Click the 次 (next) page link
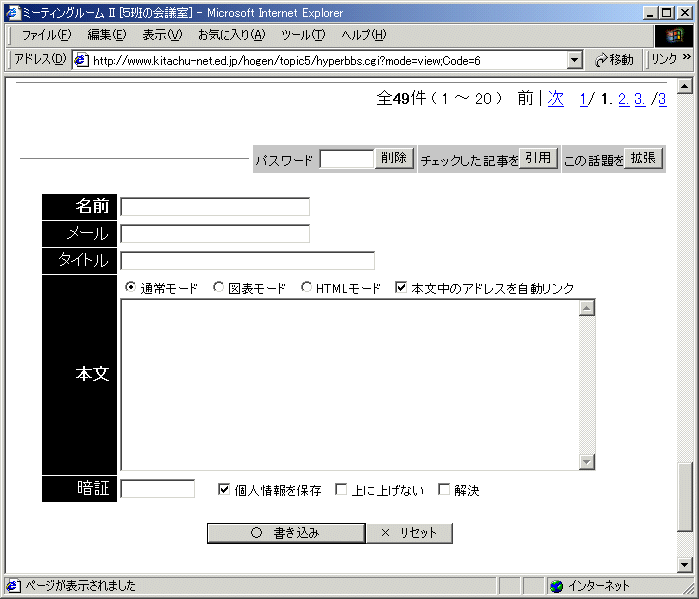The height and width of the screenshot is (599, 699). click(555, 98)
